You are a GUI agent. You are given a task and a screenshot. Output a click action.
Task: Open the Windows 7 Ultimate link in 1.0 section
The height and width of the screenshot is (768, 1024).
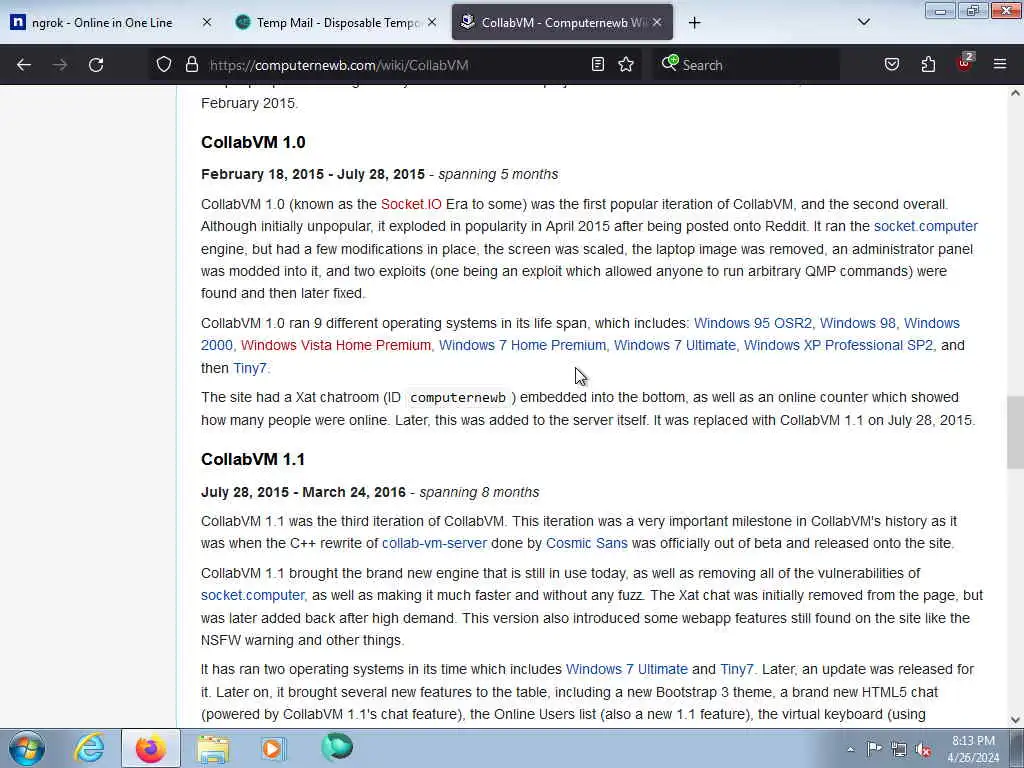[x=675, y=345]
